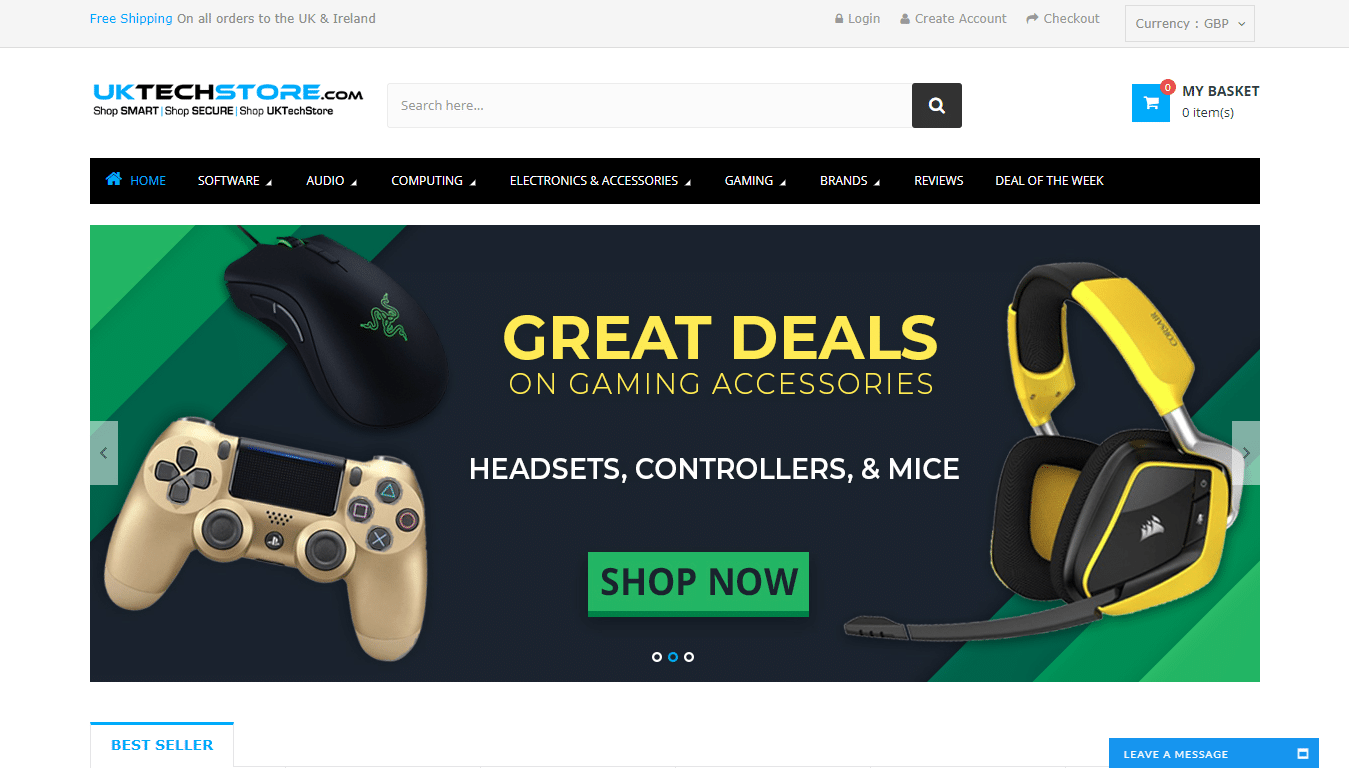Switch to the Best Seller tab
This screenshot has width=1349, height=768.
pos(162,745)
